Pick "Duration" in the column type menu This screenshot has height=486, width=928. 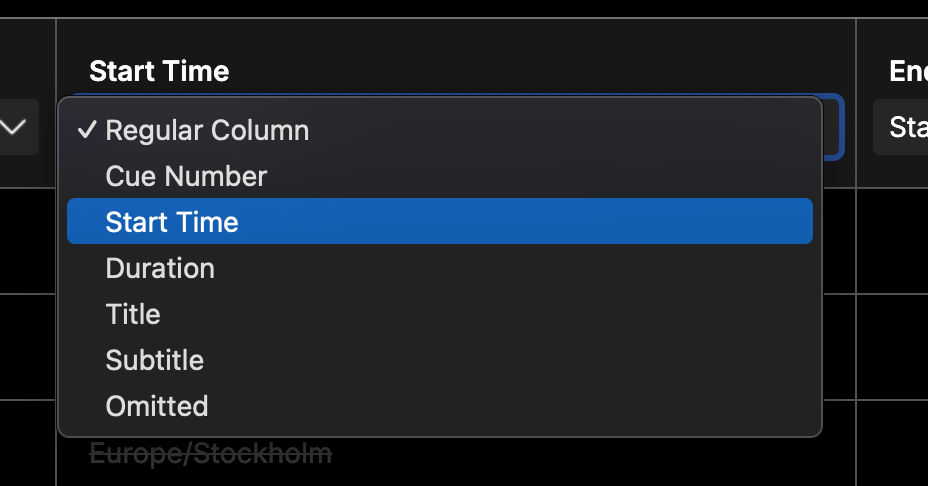(160, 268)
